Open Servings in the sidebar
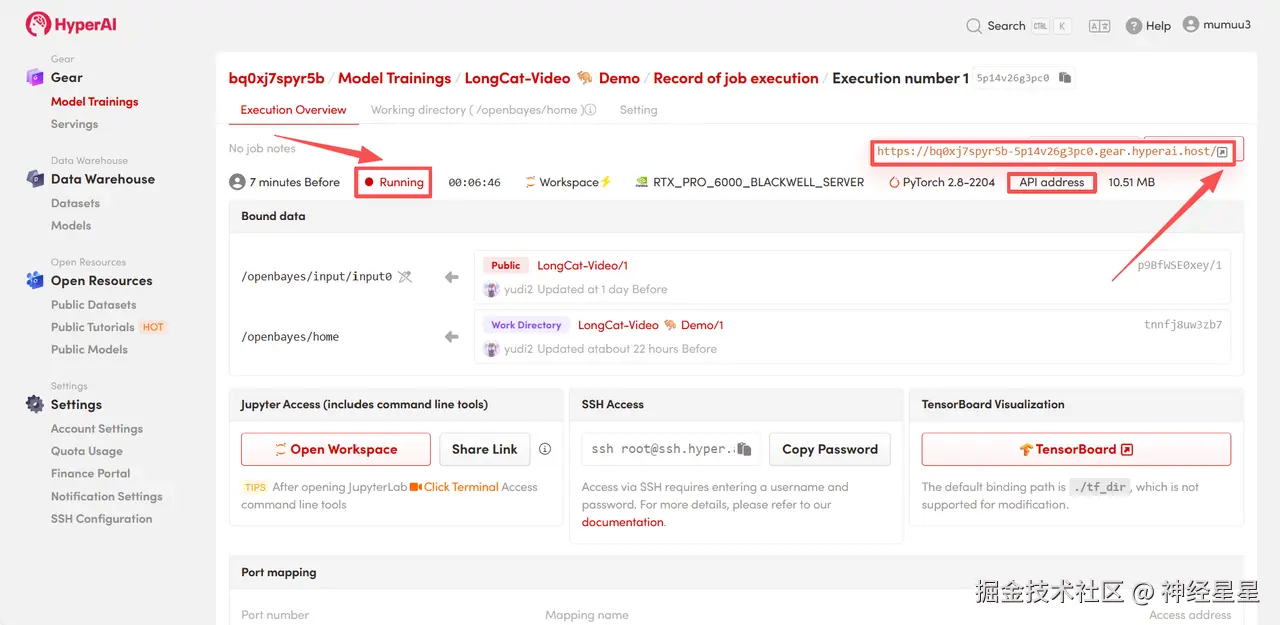Viewport: 1280px width, 625px height. coord(75,124)
